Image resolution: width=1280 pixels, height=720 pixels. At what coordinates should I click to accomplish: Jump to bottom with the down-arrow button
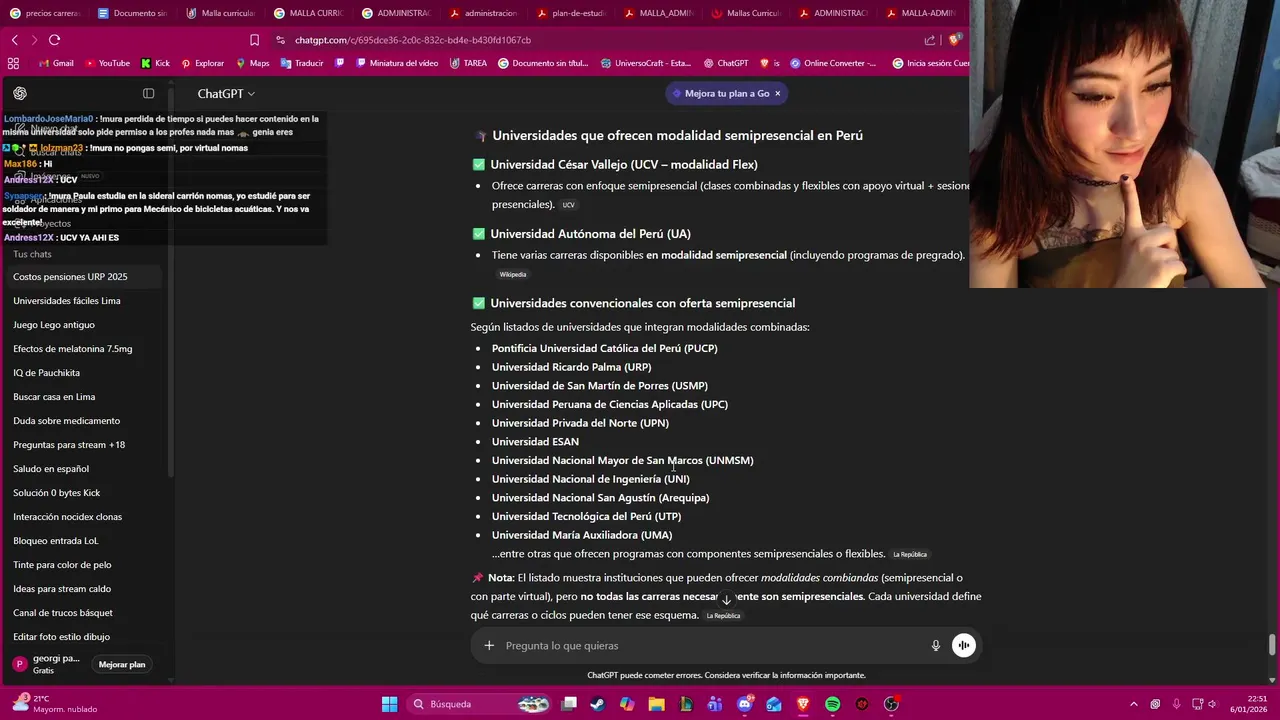point(727,600)
